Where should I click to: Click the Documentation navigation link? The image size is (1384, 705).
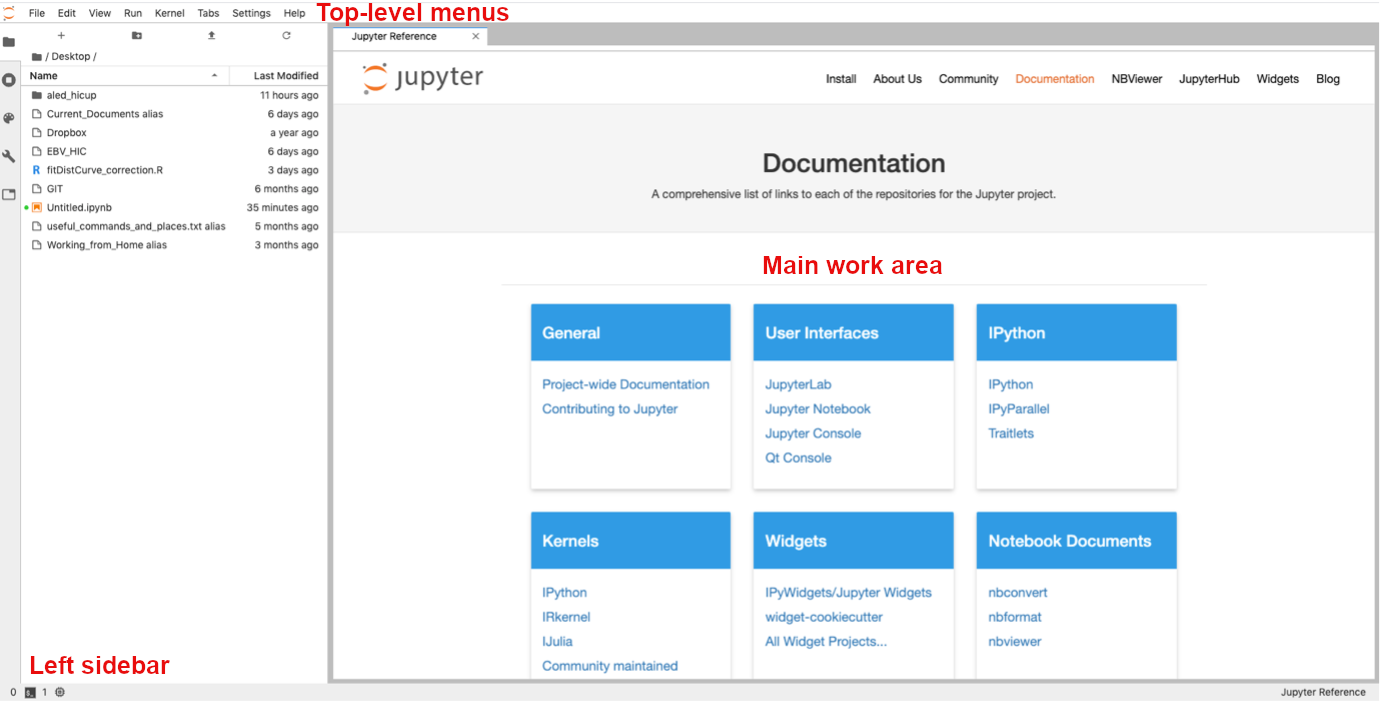click(1055, 79)
